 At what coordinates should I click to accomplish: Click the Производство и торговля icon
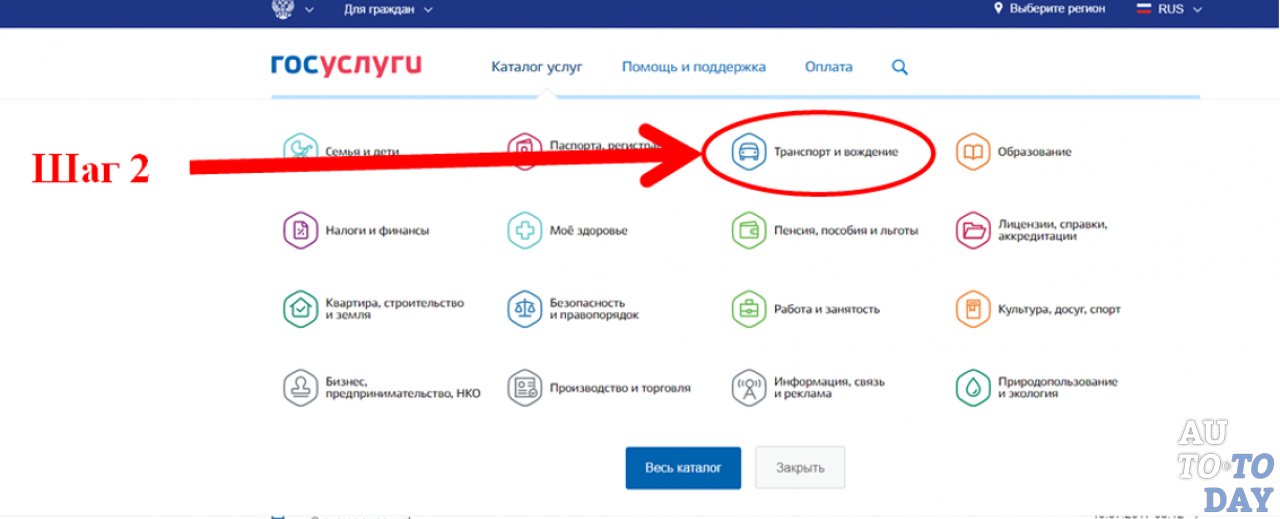[x=524, y=388]
